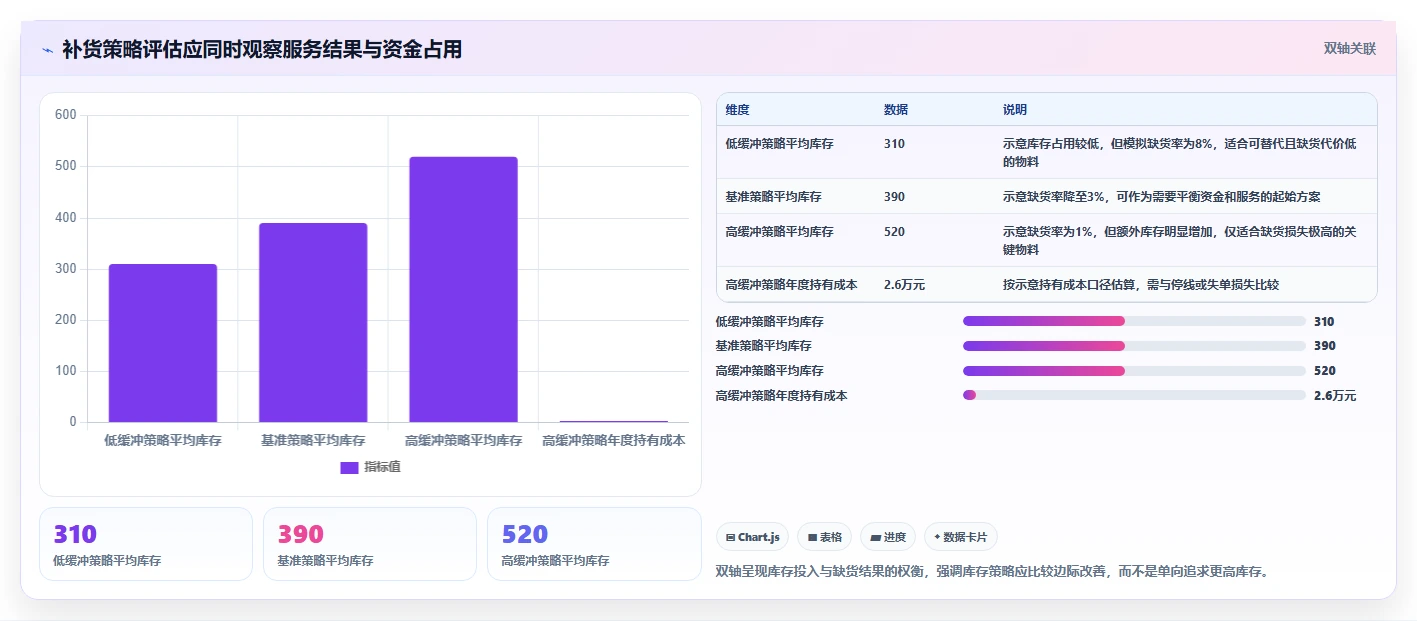
Task: Click table cell 高缓冲策略平均库存
Action: (x=780, y=232)
